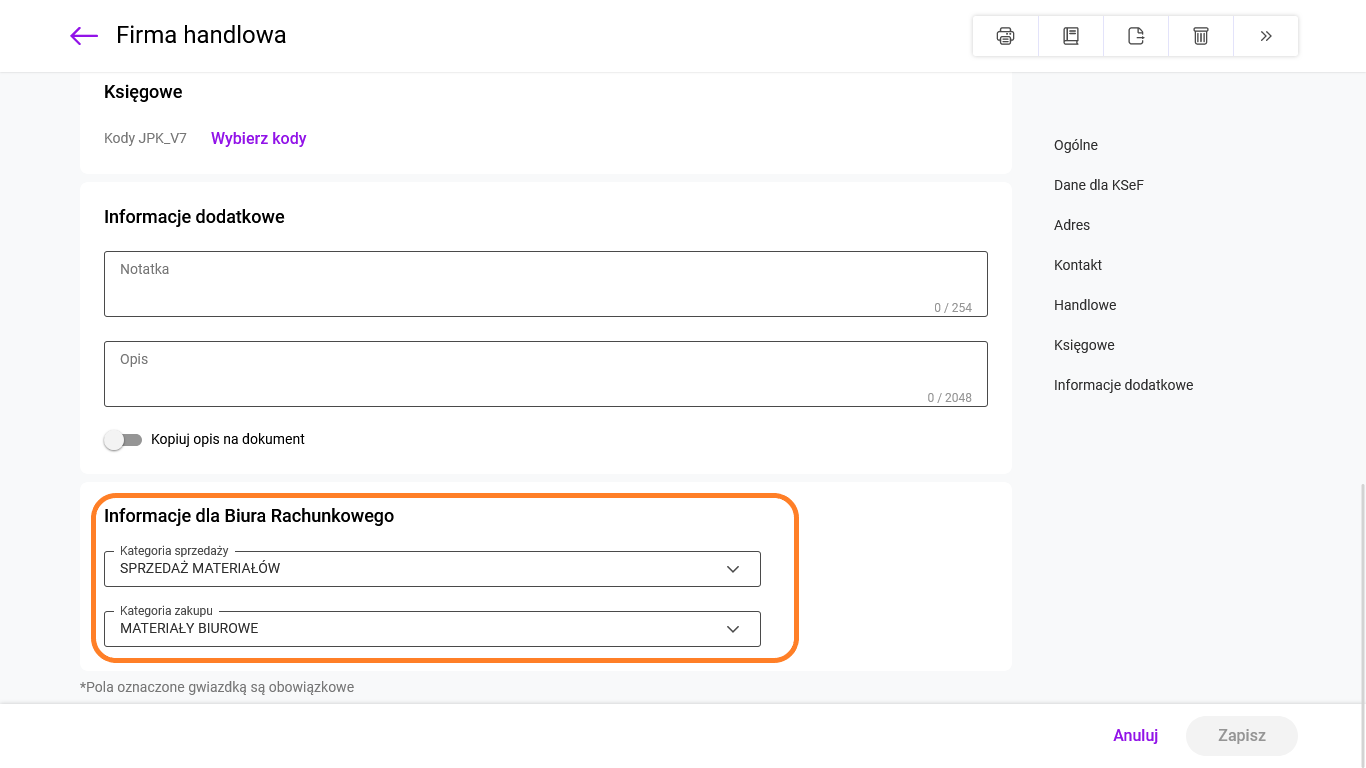Jump to Ogólne section
This screenshot has height=768, width=1366.
click(1076, 145)
